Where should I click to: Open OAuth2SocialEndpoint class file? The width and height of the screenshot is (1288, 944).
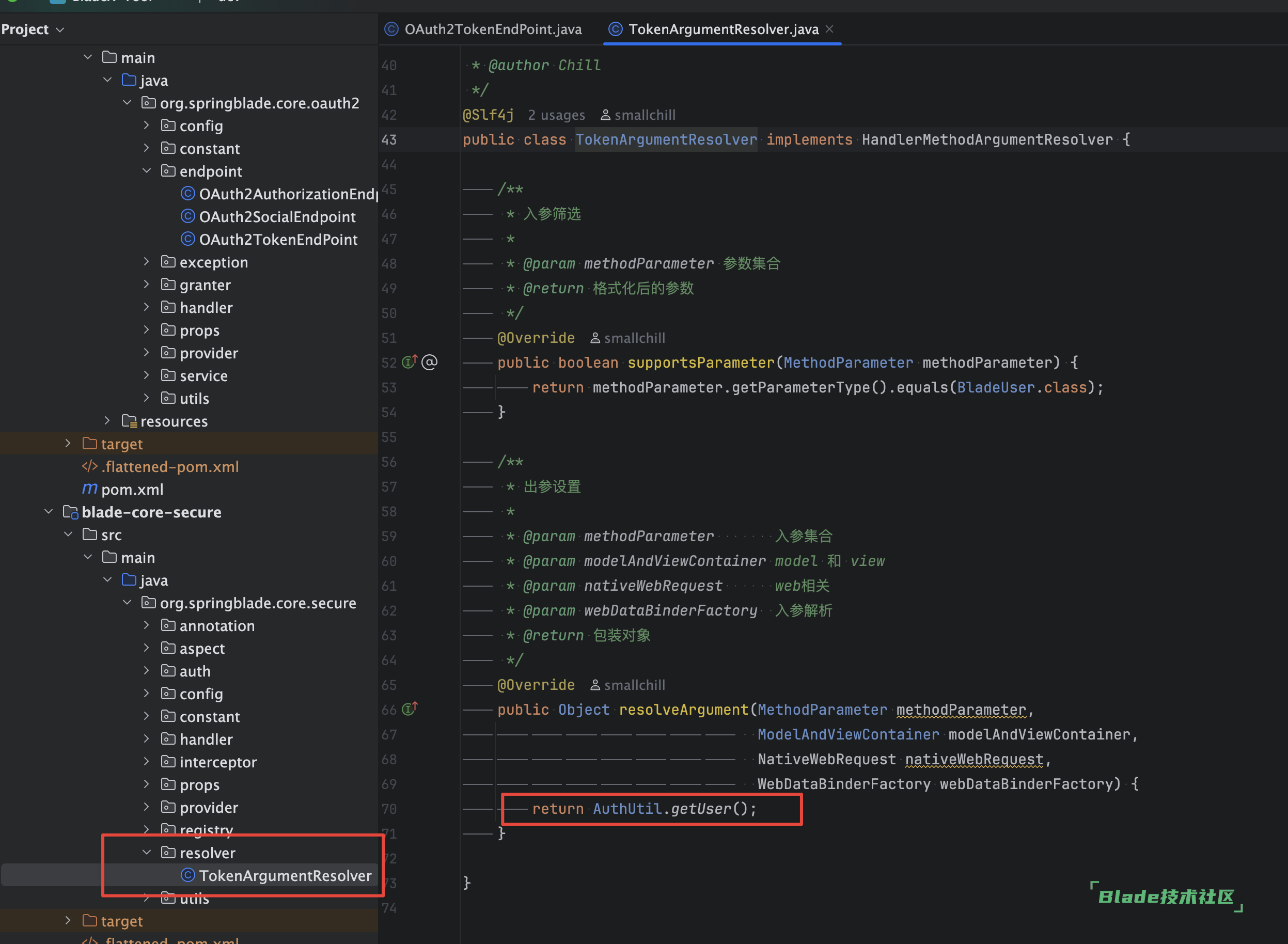pos(277,216)
